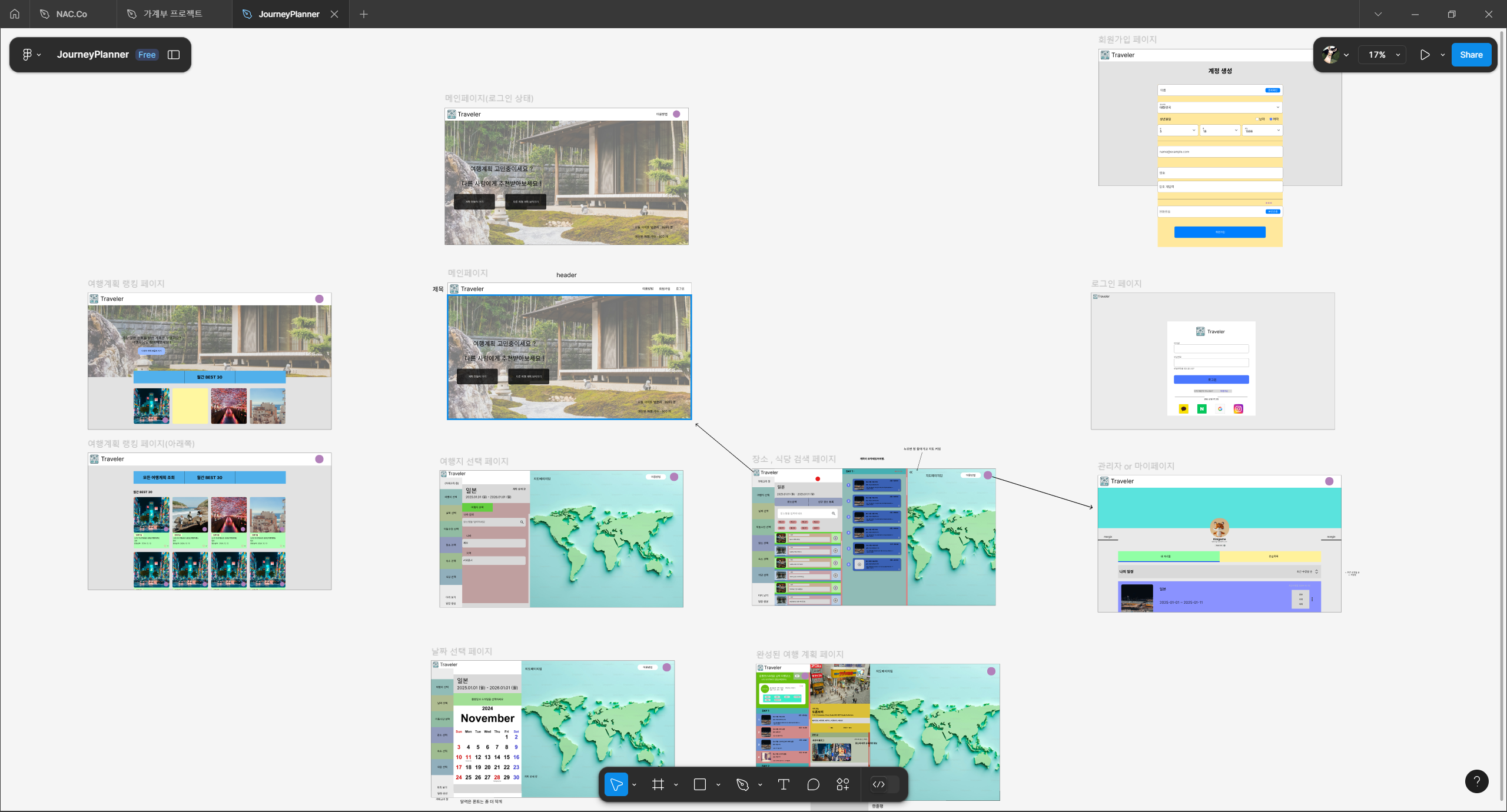This screenshot has height=812, width=1507.
Task: Click the 이용방법 pill in destination selection frame
Action: coord(656,477)
